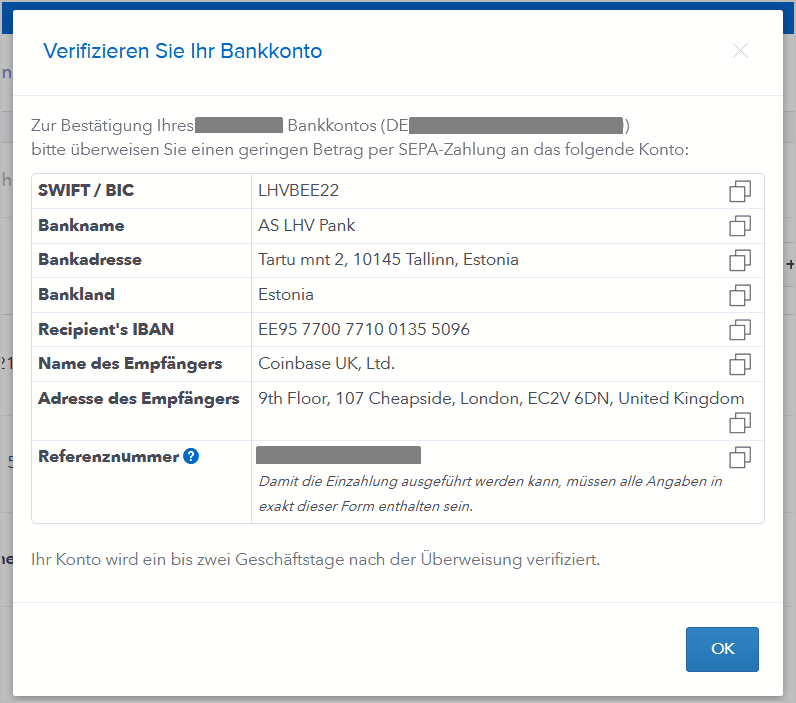Viewport: 796px width, 703px height.
Task: Click the dialog title Verifizieren Sie Ihr Bankkonto
Action: tap(183, 51)
